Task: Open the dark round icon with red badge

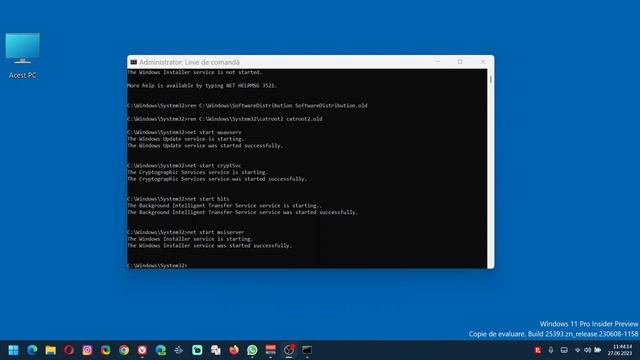Action: click(x=289, y=350)
